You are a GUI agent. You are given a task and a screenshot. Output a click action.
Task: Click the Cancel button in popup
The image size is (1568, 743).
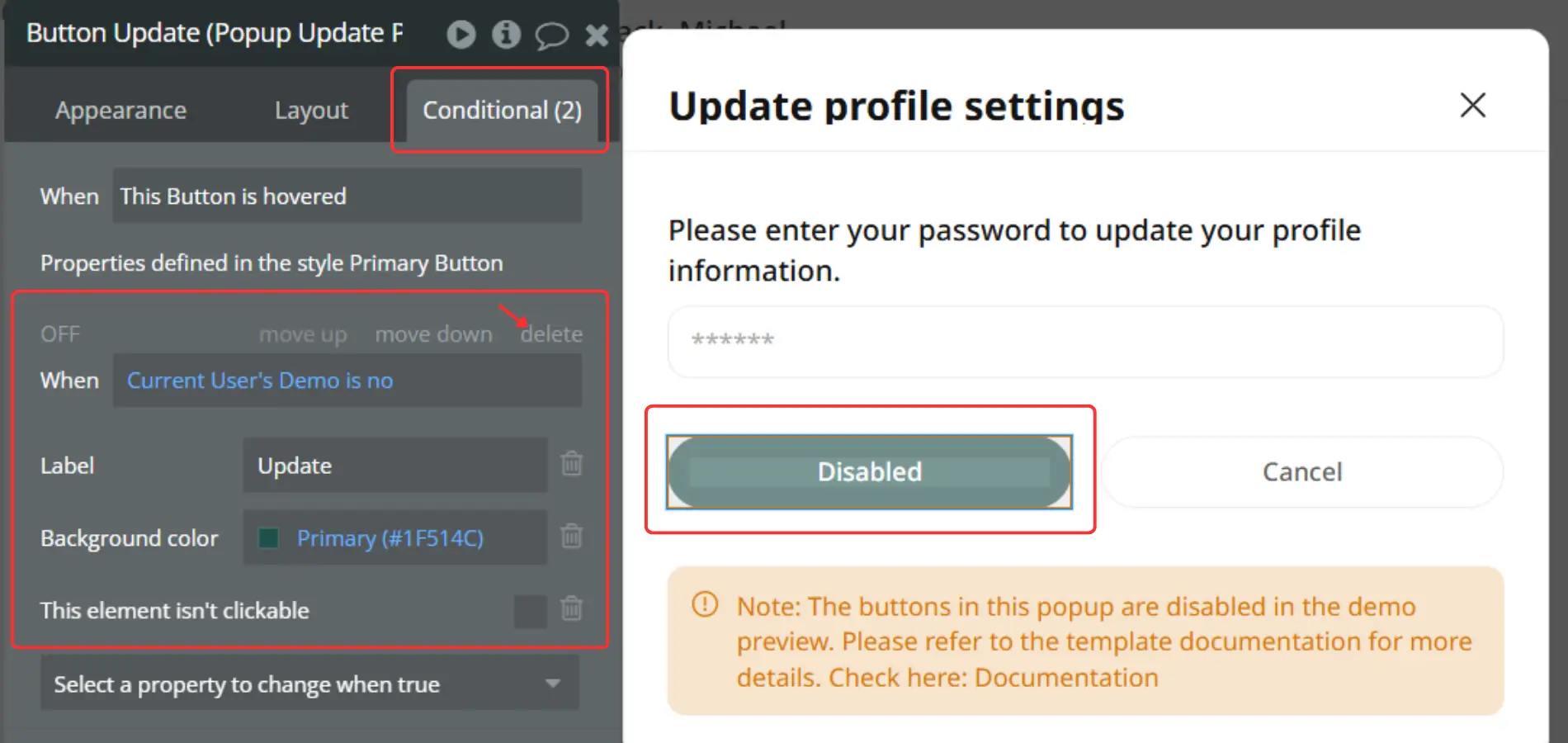click(x=1301, y=472)
